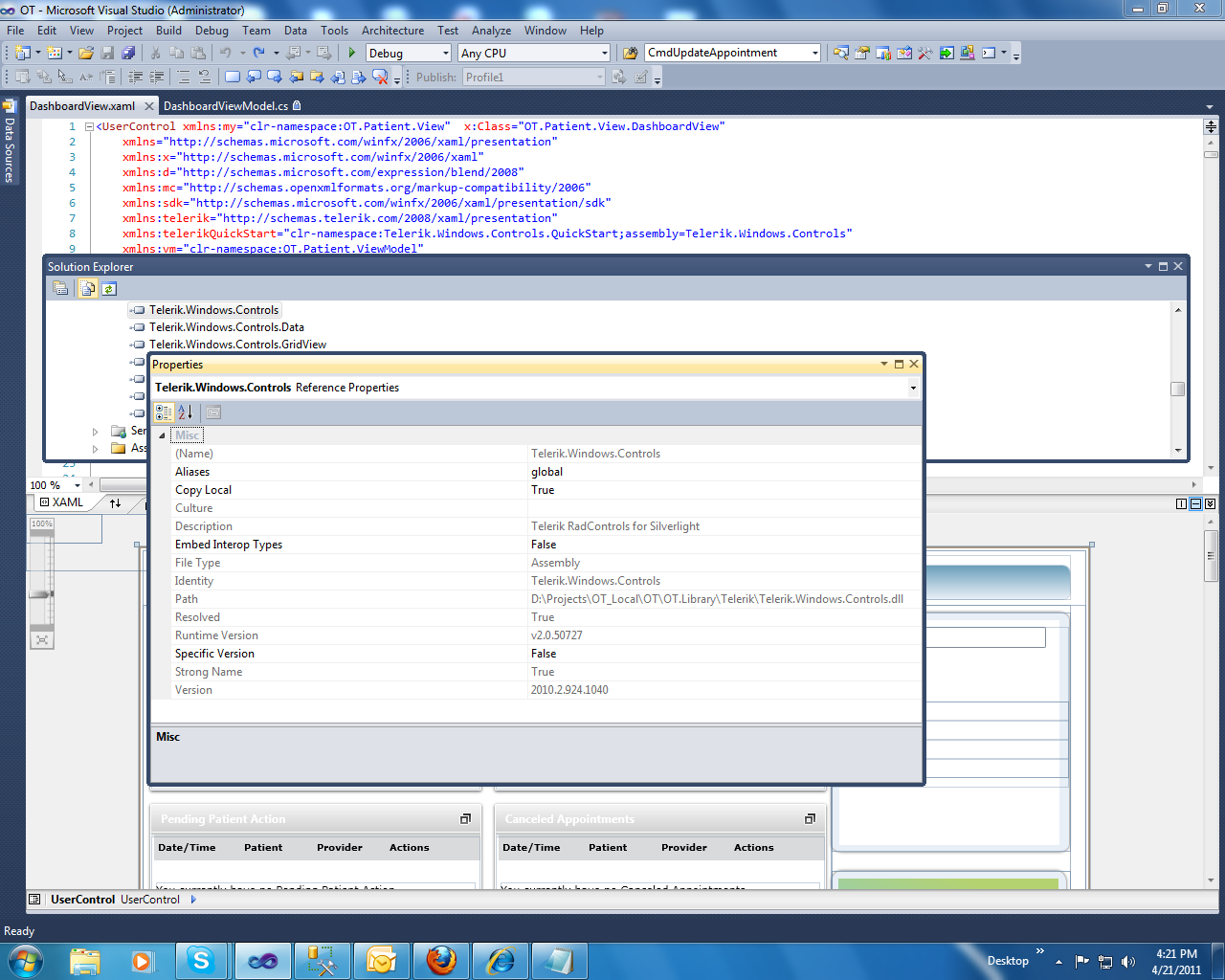This screenshot has height=980, width=1225.
Task: Click the swap panes arrows beside the XAML tab
Action: pyautogui.click(x=115, y=502)
